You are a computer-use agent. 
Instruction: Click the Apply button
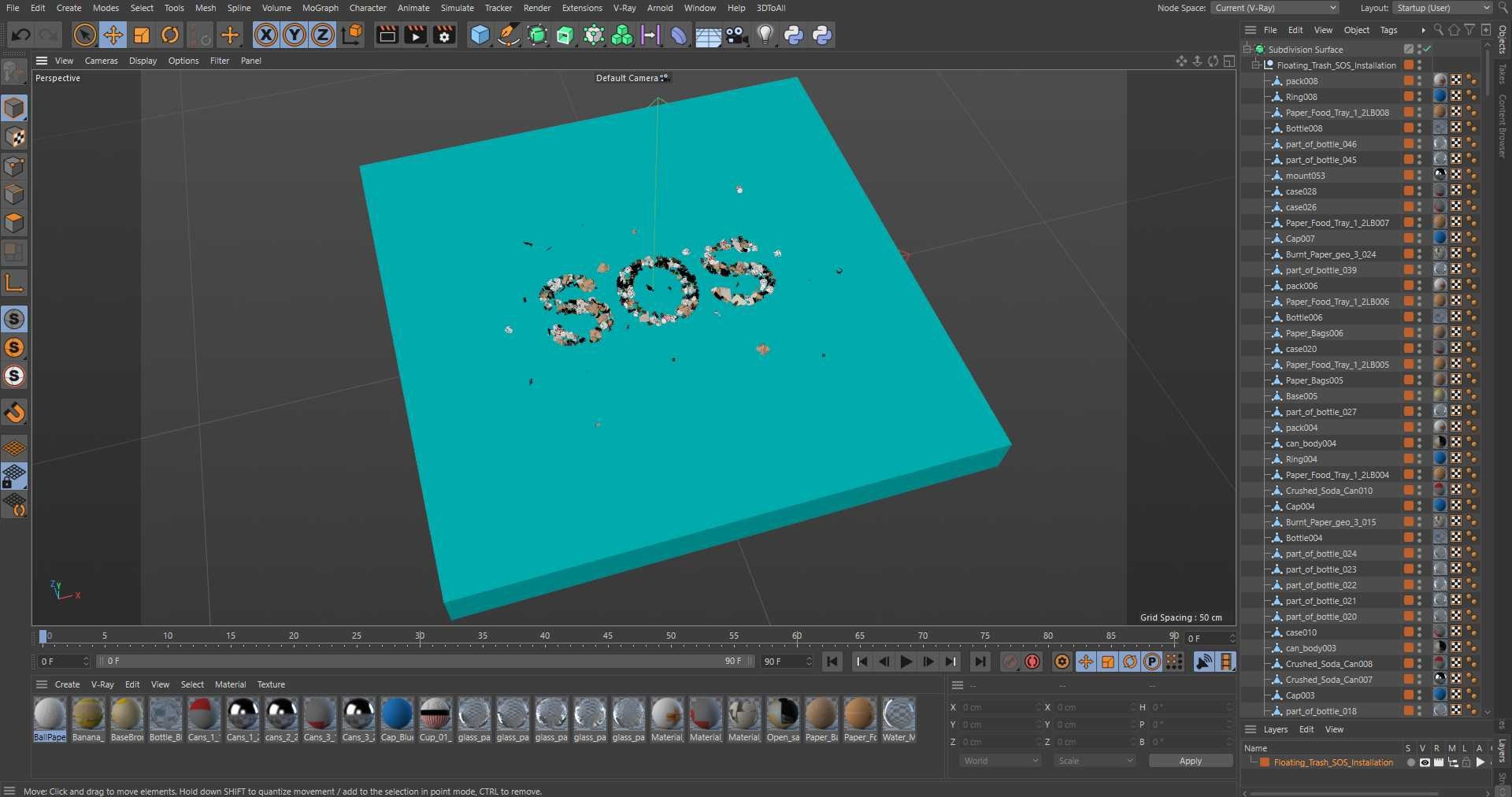click(1190, 761)
